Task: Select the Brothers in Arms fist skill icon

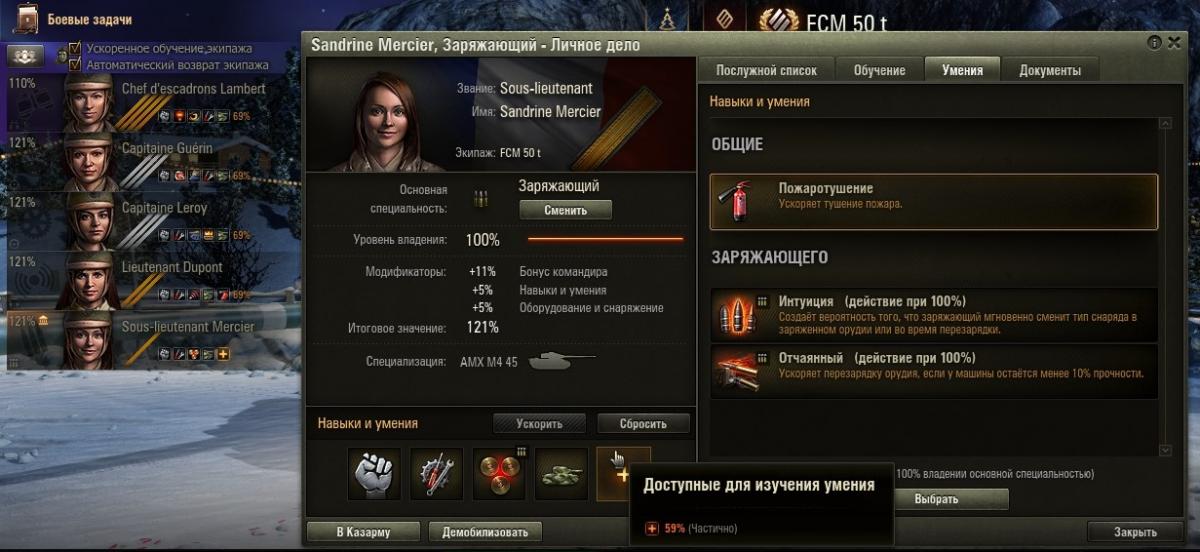Action: tap(374, 474)
